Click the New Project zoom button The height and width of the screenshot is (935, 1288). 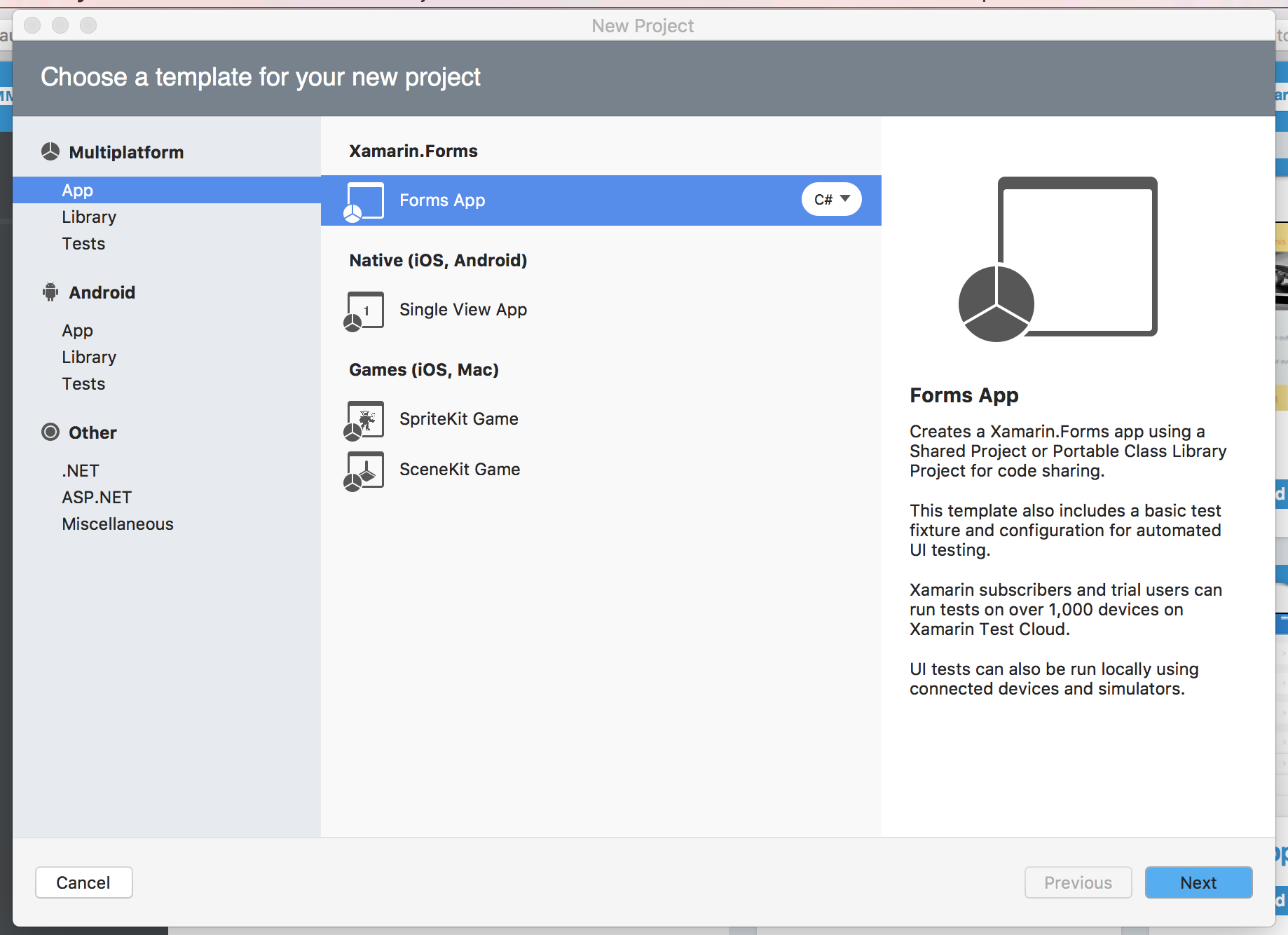point(88,25)
